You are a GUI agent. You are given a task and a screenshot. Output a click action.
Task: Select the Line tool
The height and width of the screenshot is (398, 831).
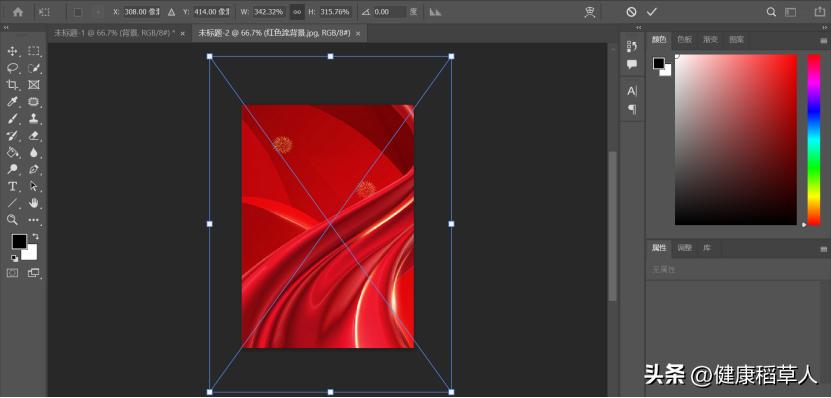pos(12,203)
